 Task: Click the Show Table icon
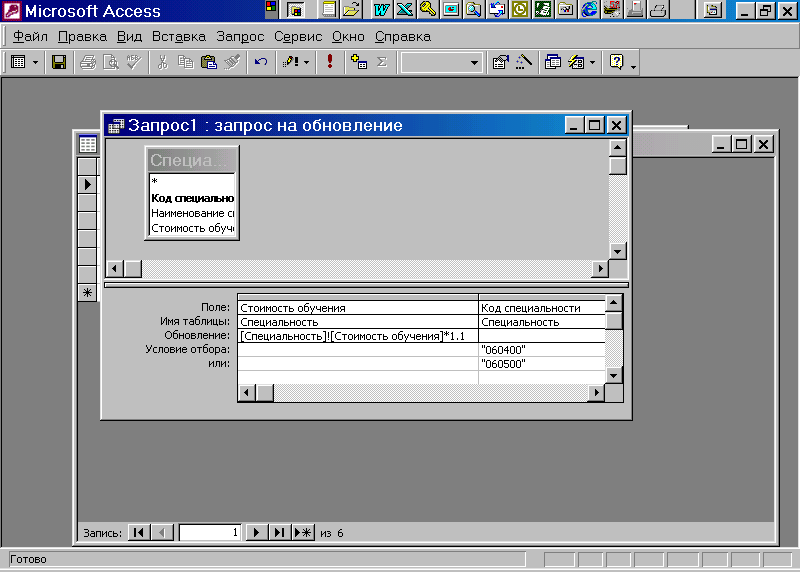359,62
